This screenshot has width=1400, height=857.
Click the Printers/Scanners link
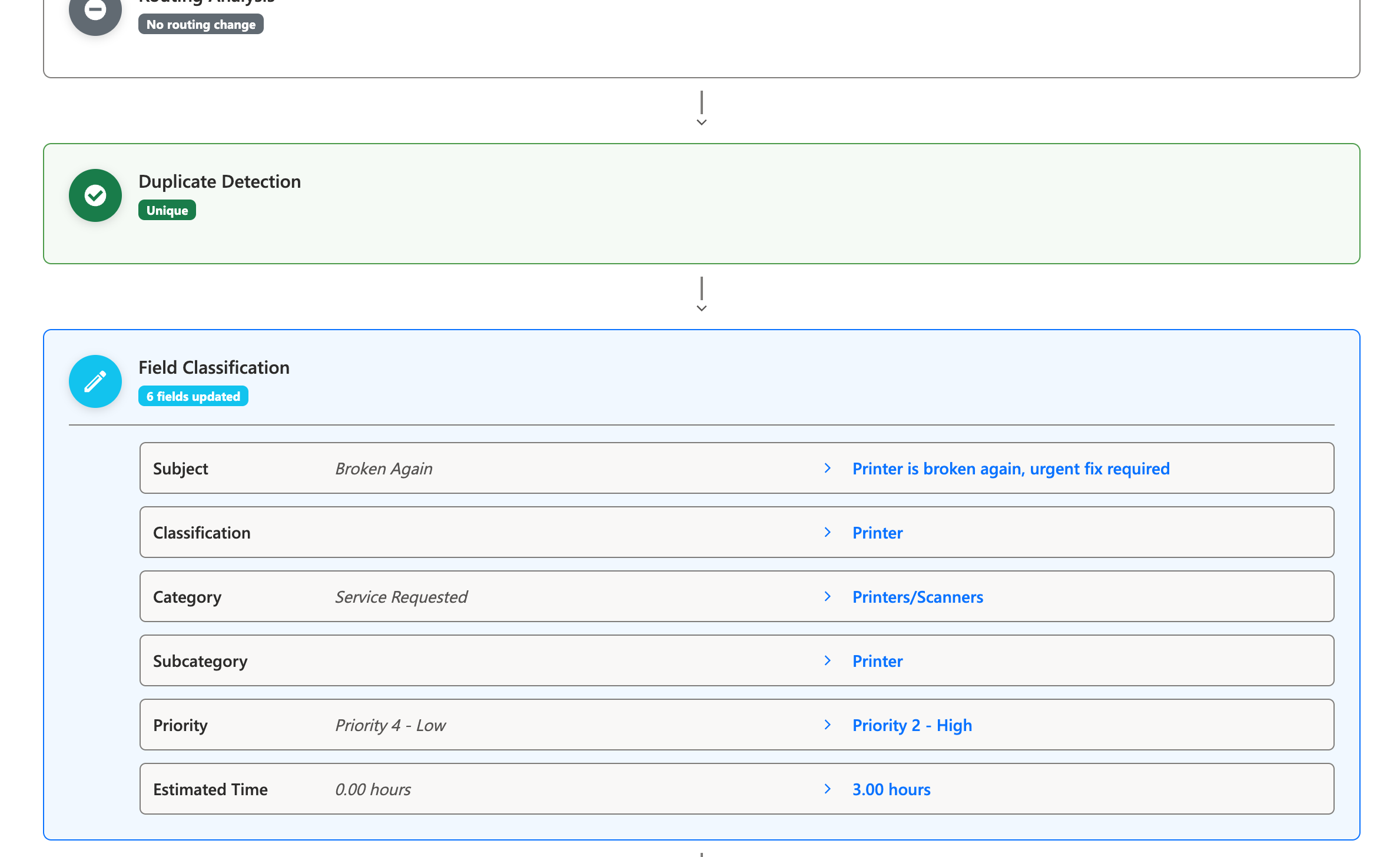(917, 596)
